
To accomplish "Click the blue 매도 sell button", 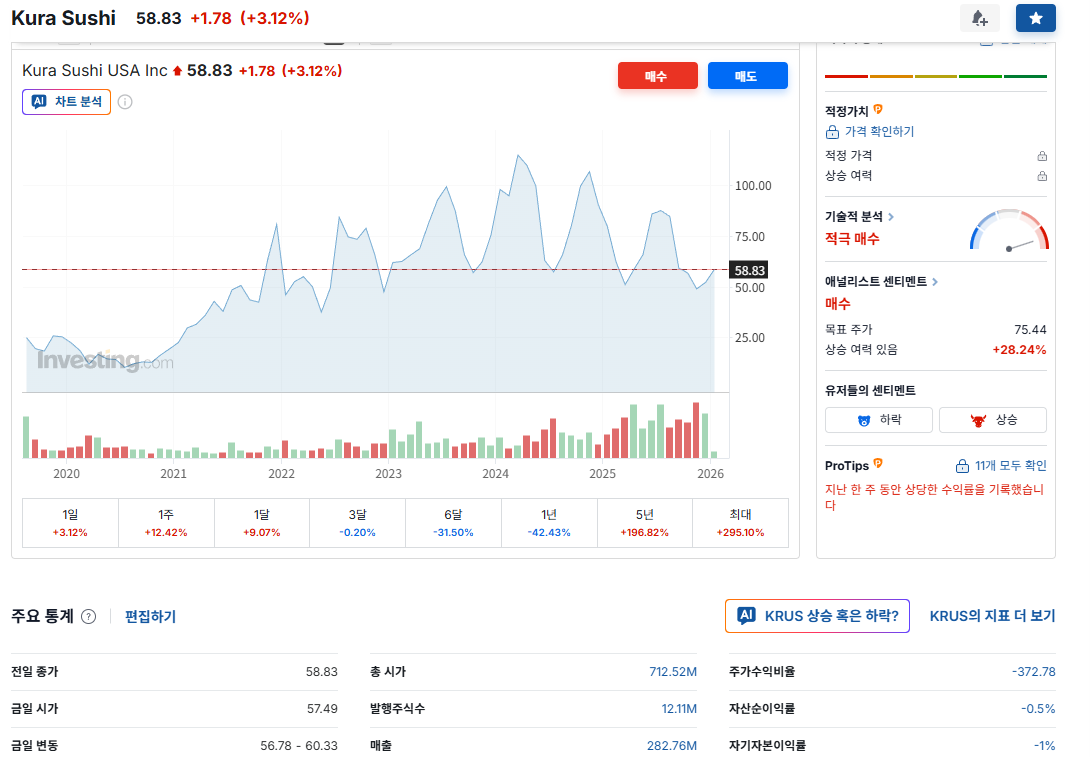I will pos(747,76).
